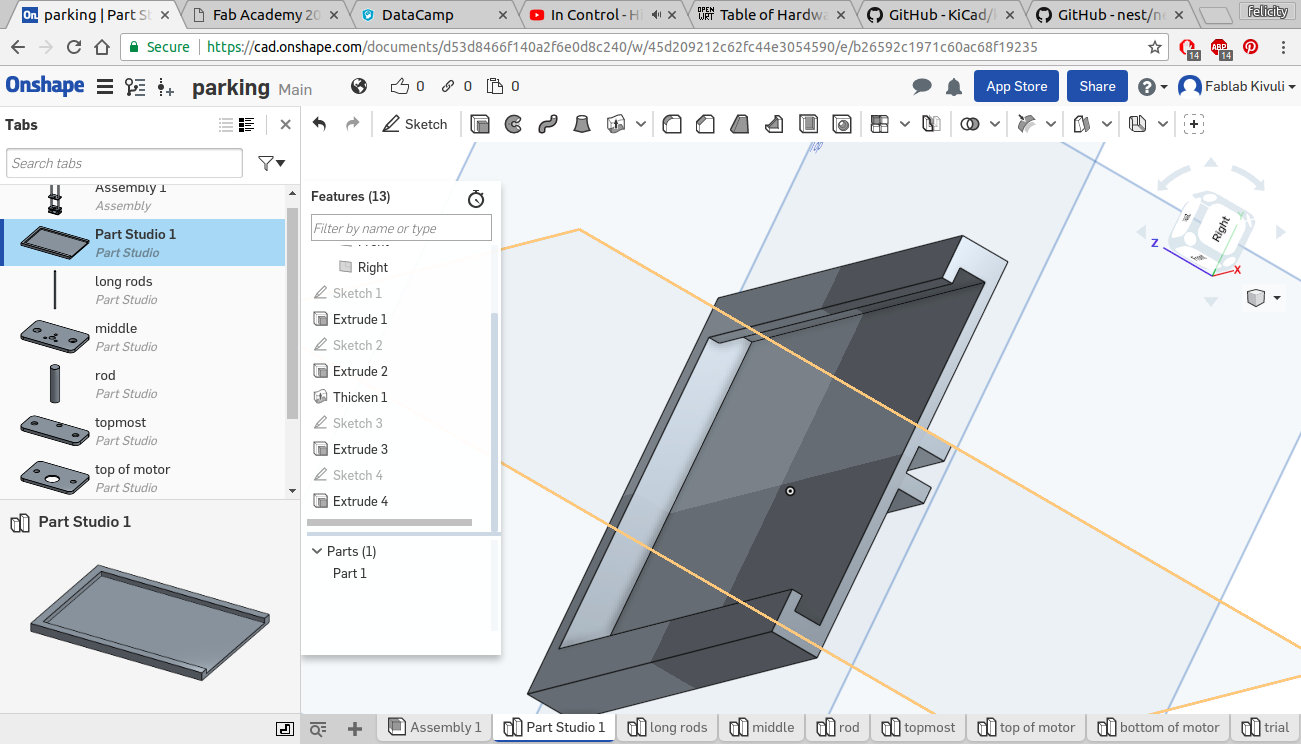Select the Revolve tool

513,124
